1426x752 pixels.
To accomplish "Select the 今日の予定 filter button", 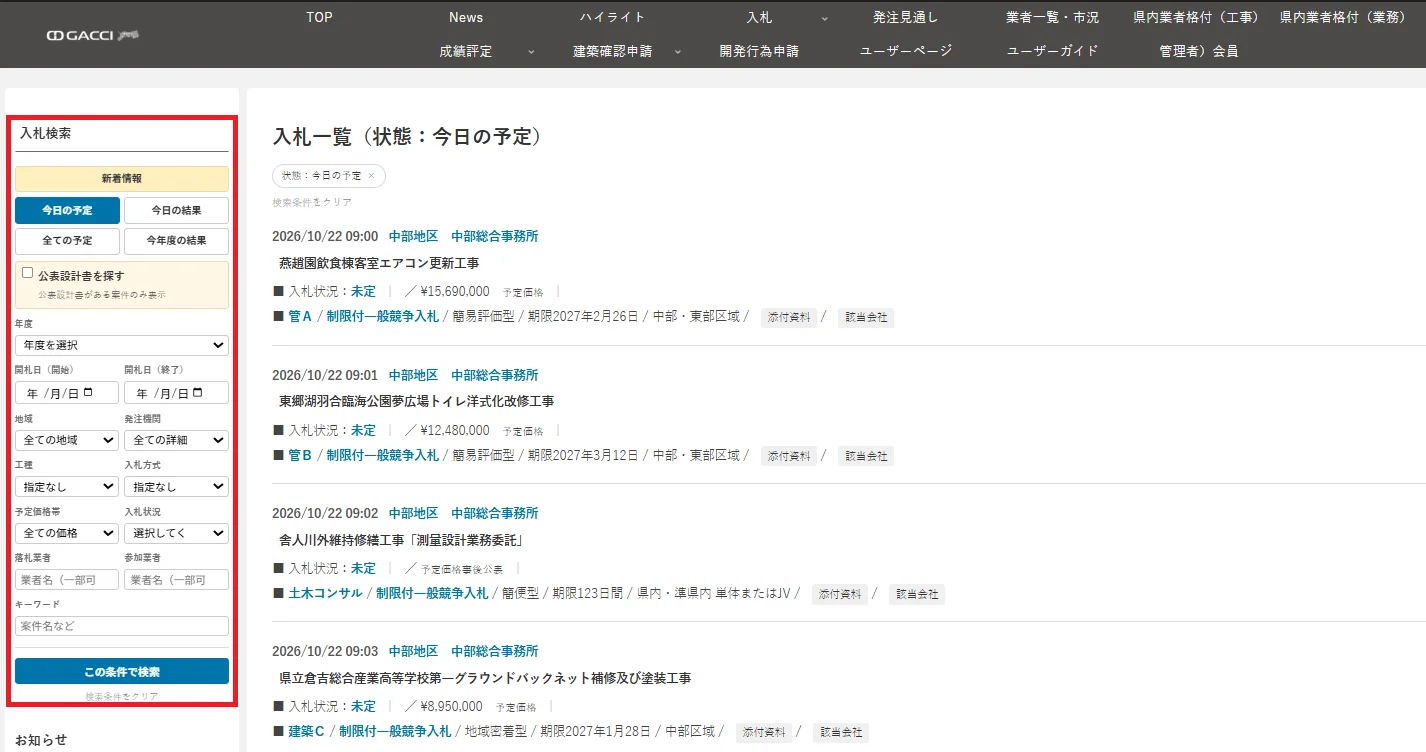I will 67,210.
